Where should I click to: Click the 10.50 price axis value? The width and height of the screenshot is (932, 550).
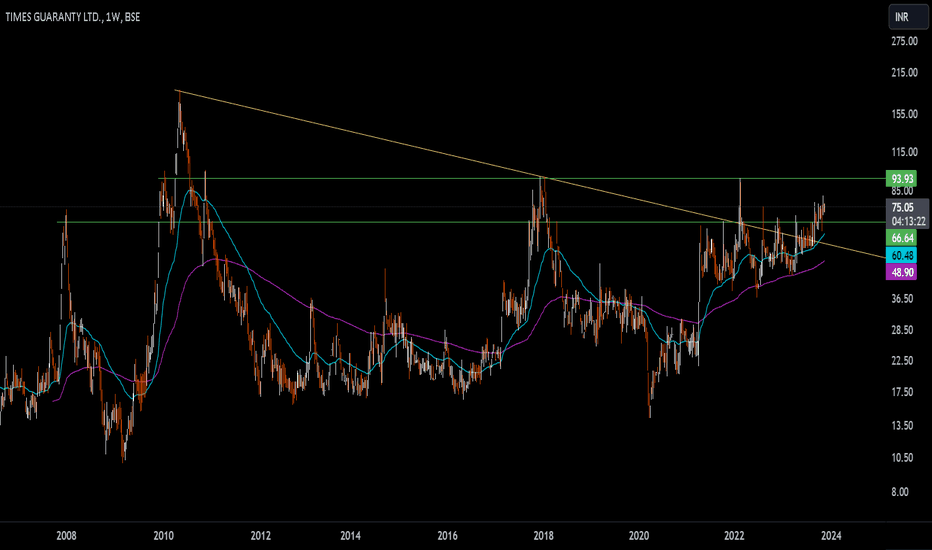click(x=902, y=458)
